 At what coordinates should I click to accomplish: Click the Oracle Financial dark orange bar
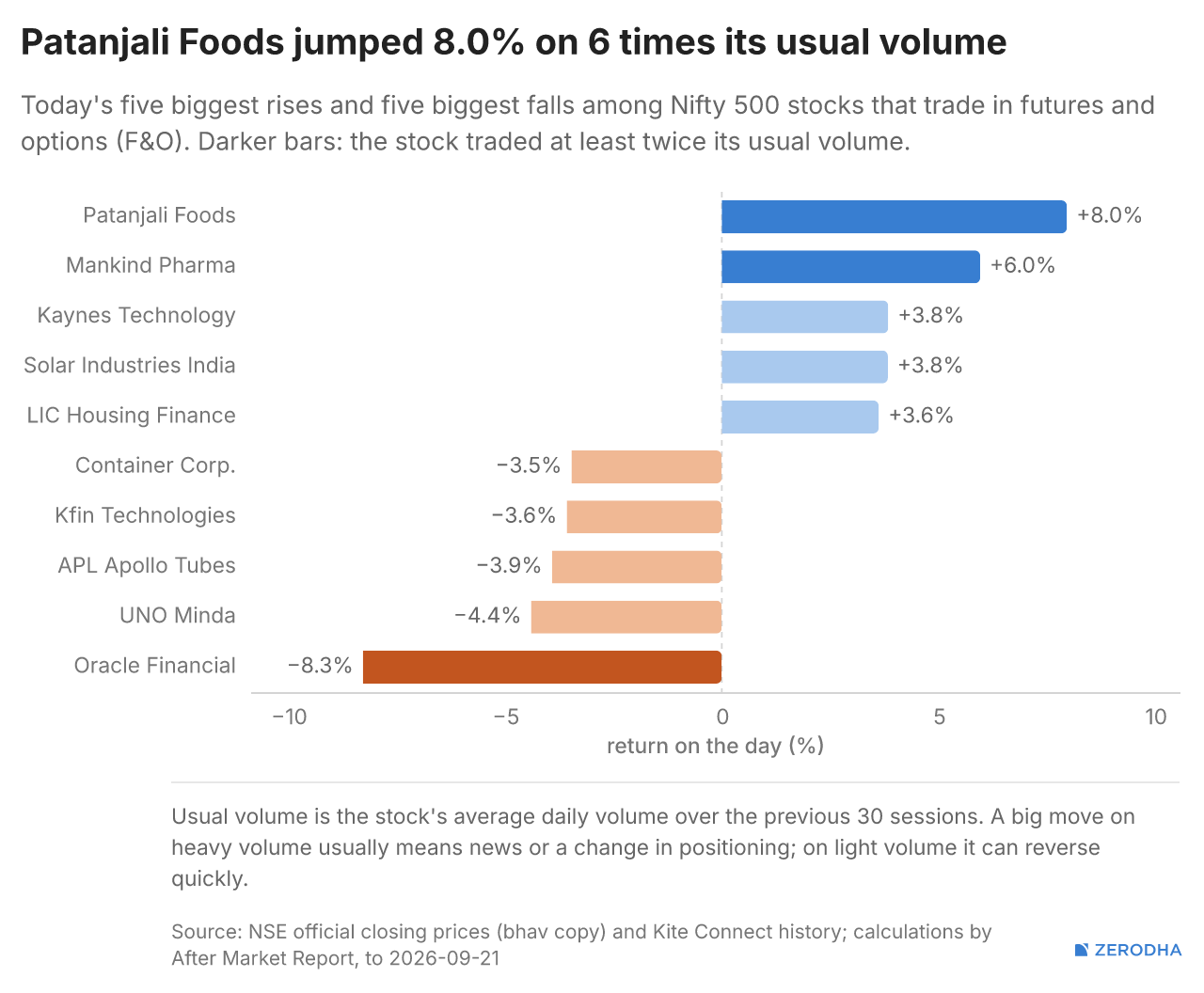(x=542, y=667)
